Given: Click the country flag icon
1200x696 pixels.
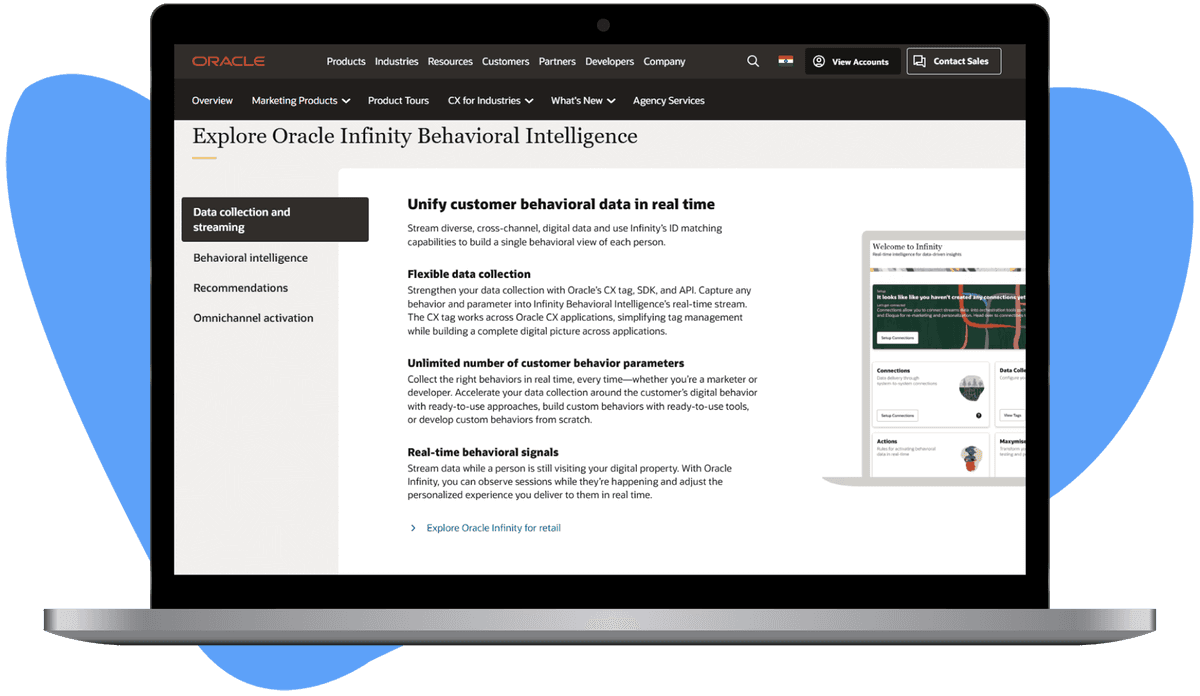Looking at the screenshot, I should click(x=786, y=60).
